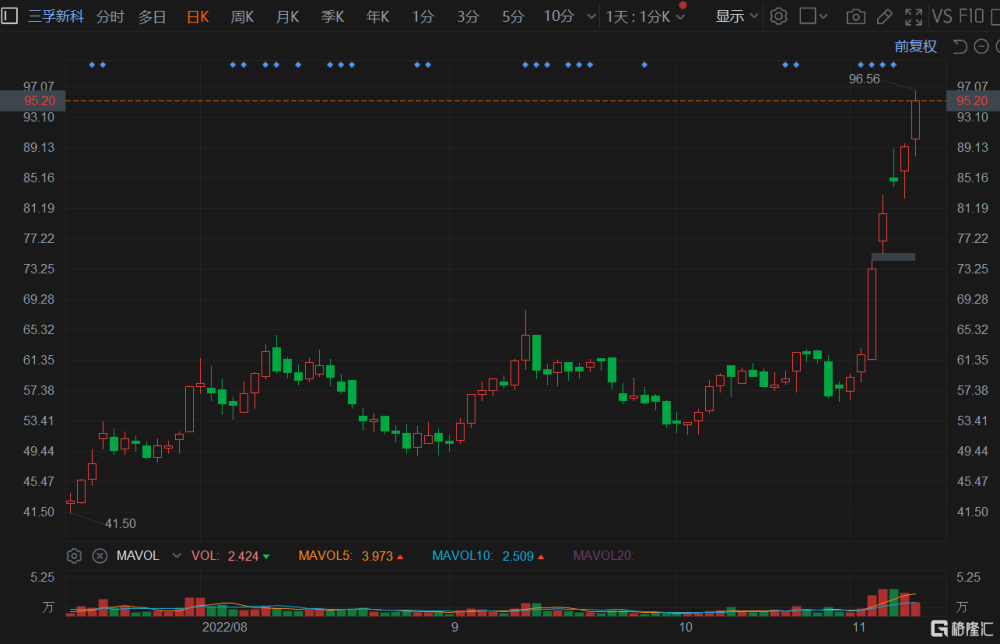Expand the 显示 display dropdown
This screenshot has width=1000, height=644.
tap(736, 16)
